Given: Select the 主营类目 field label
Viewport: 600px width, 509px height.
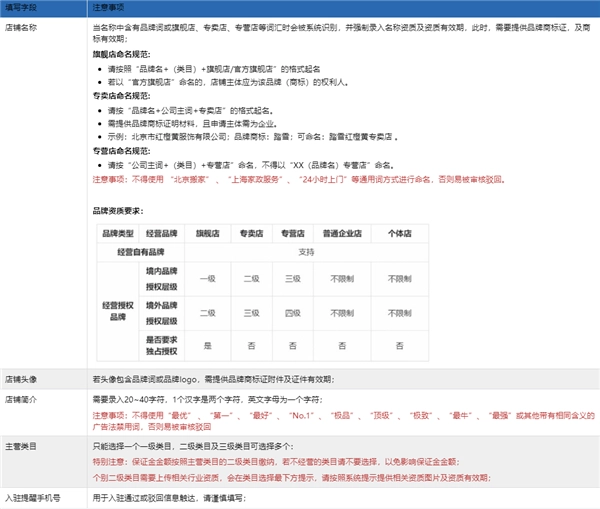Looking at the screenshot, I should pyautogui.click(x=22, y=445).
